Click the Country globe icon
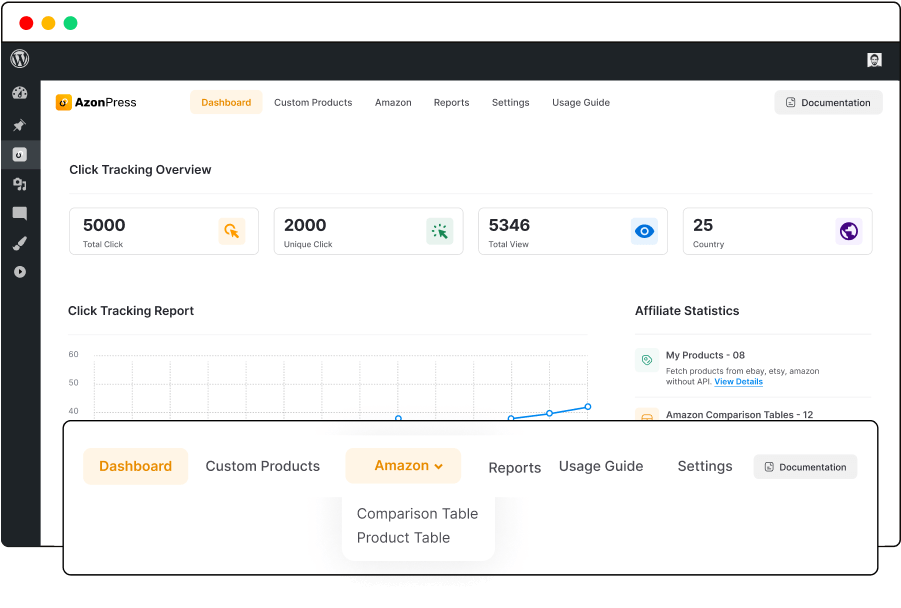Screen dimensions: 901x608 click(x=849, y=231)
